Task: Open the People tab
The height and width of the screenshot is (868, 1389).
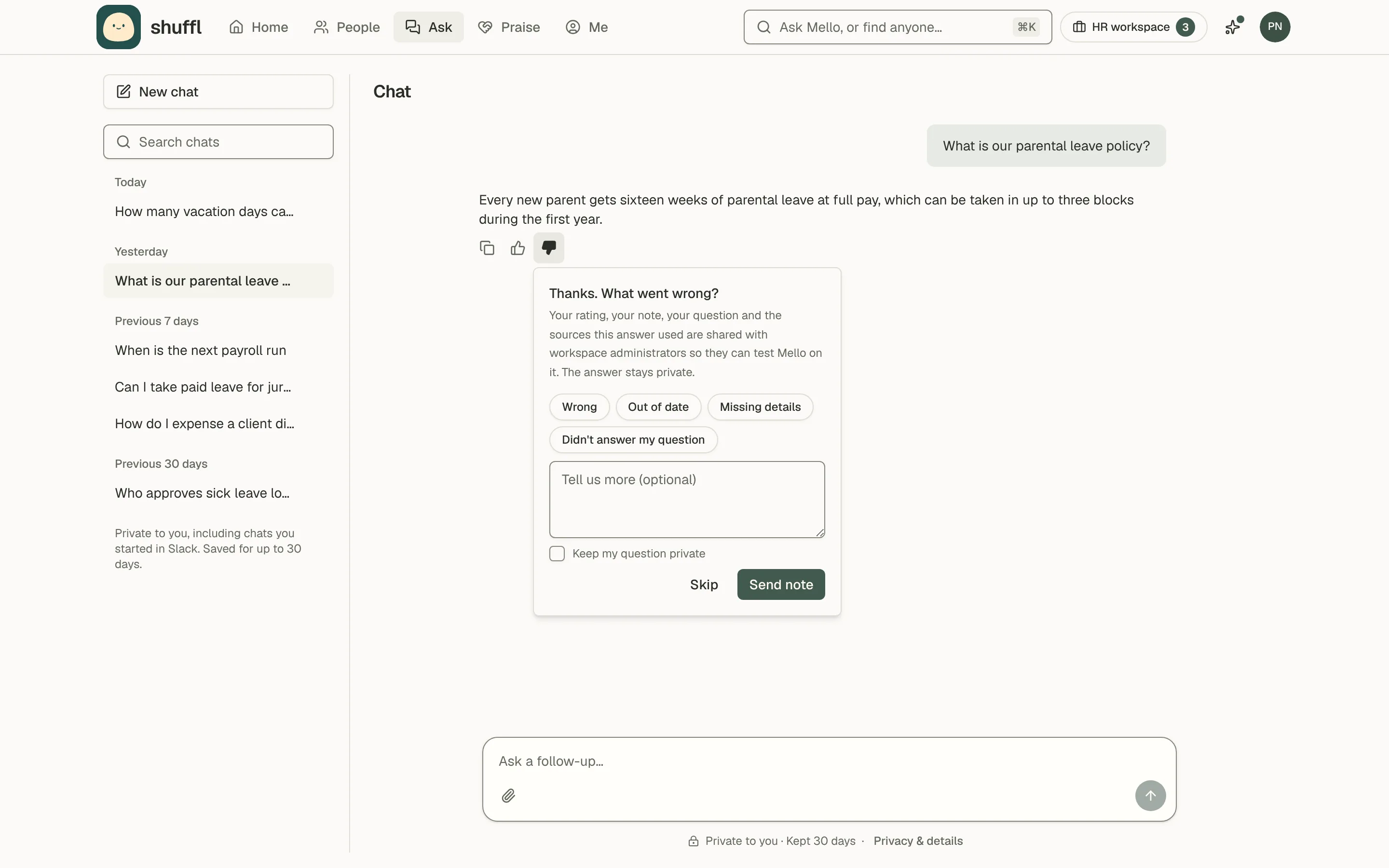Action: pos(347,27)
